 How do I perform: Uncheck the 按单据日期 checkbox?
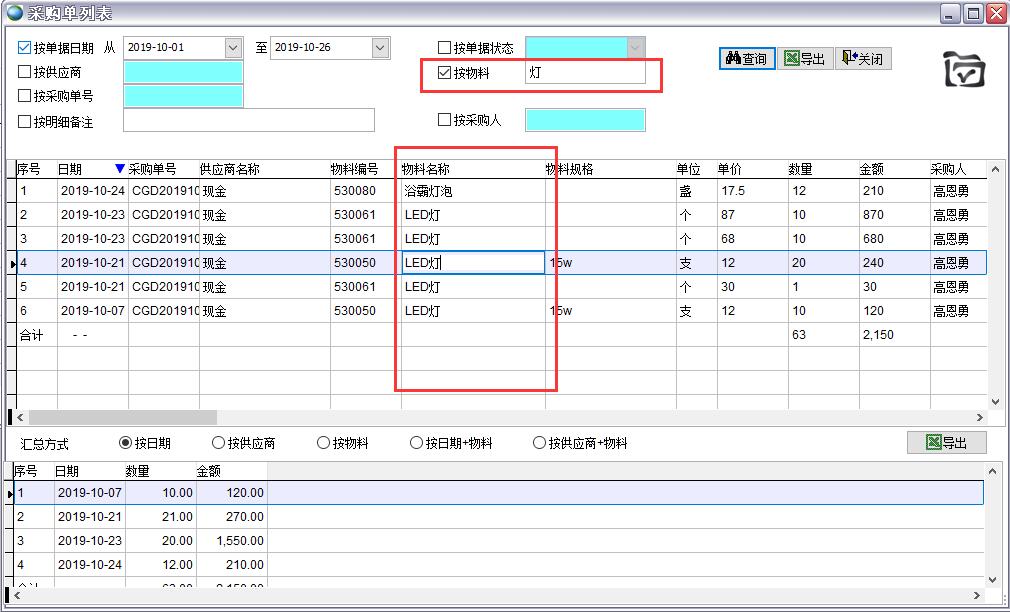[x=25, y=48]
